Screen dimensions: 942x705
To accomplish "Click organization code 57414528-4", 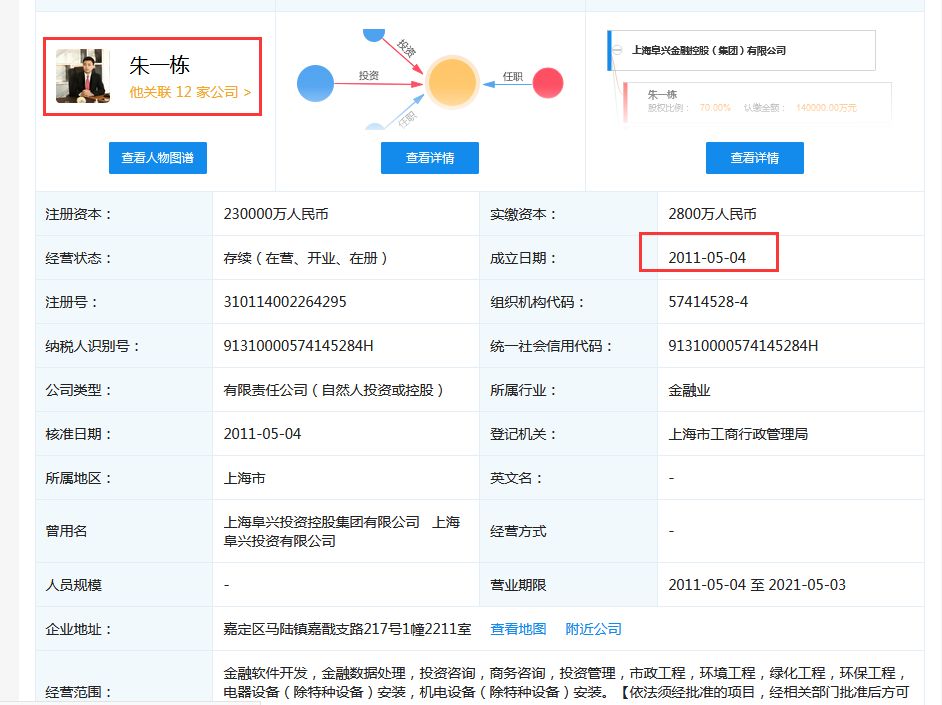I will [x=708, y=301].
